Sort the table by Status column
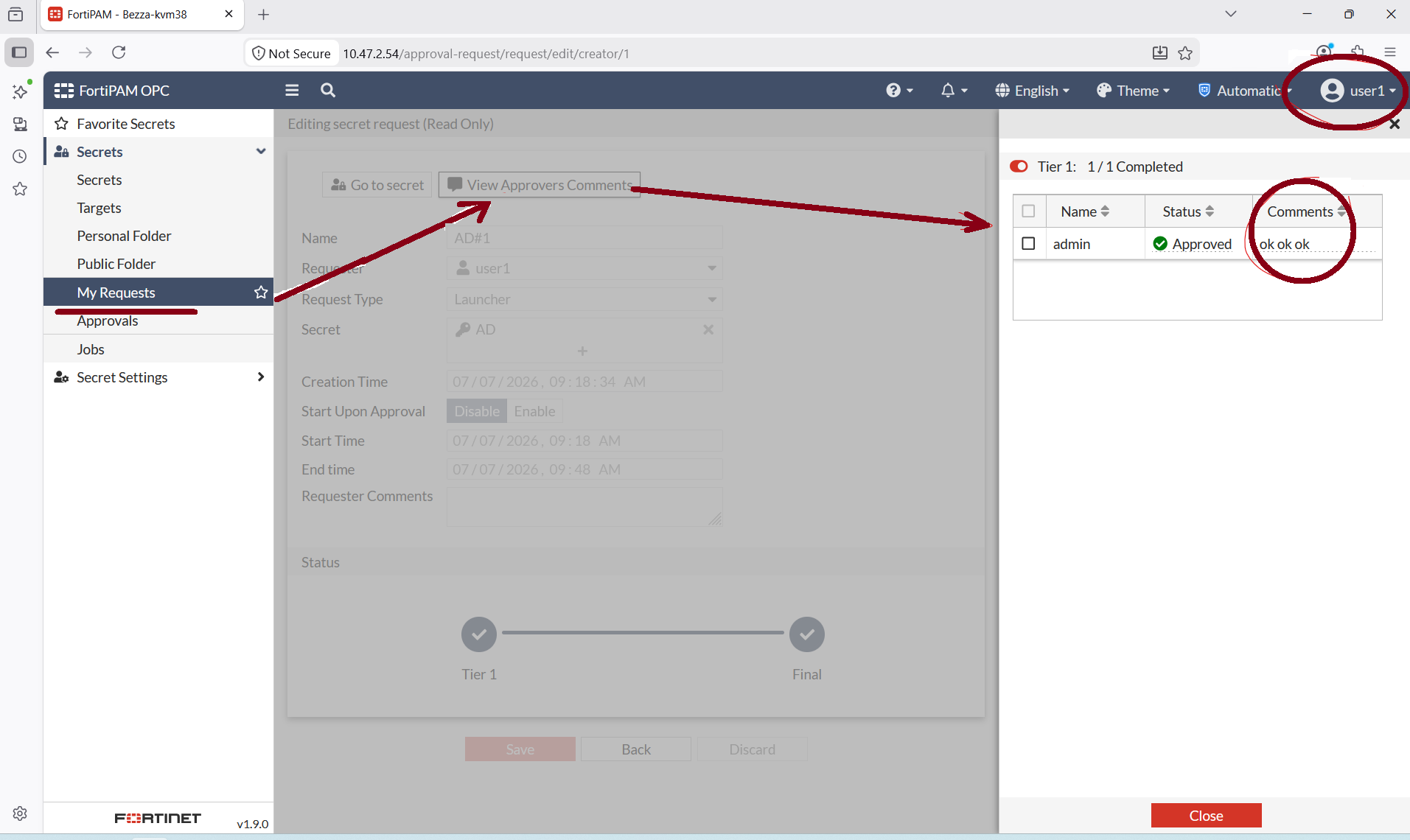Screen dimensions: 1410x840 (x=1187, y=211)
